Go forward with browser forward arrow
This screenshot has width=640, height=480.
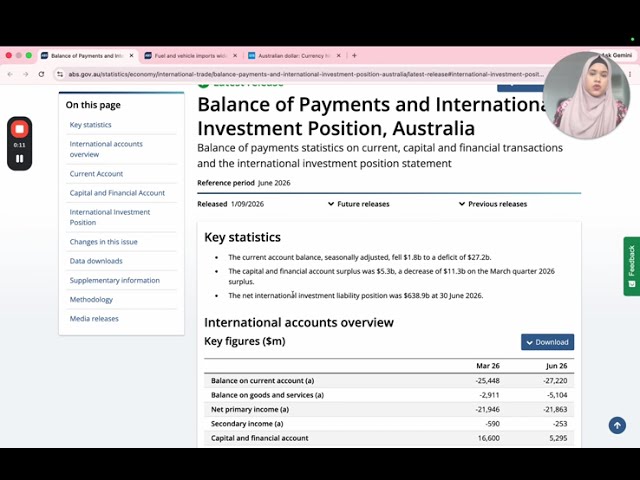[x=26, y=74]
